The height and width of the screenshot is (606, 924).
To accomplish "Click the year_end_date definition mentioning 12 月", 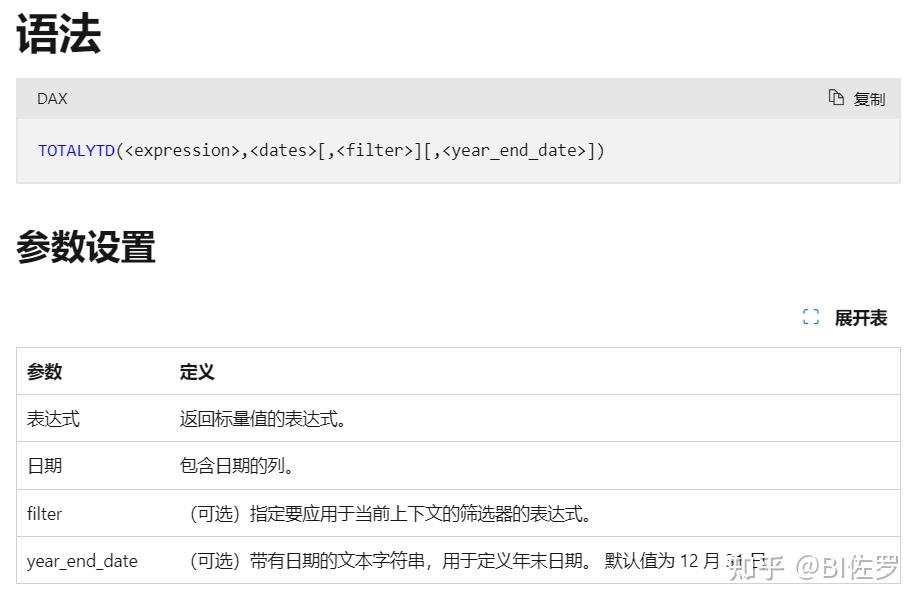I will point(400,561).
